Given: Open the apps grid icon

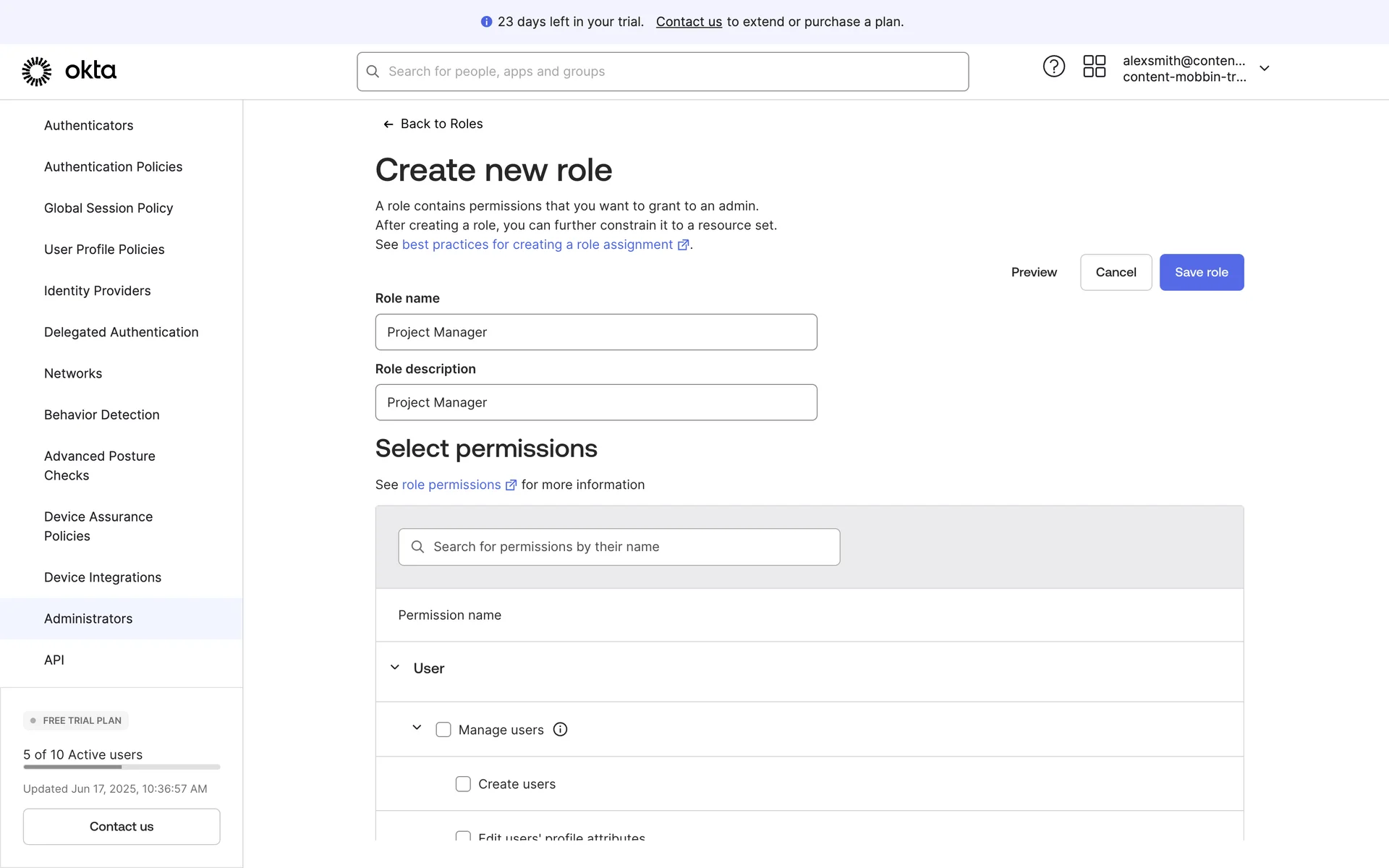Looking at the screenshot, I should [1094, 67].
